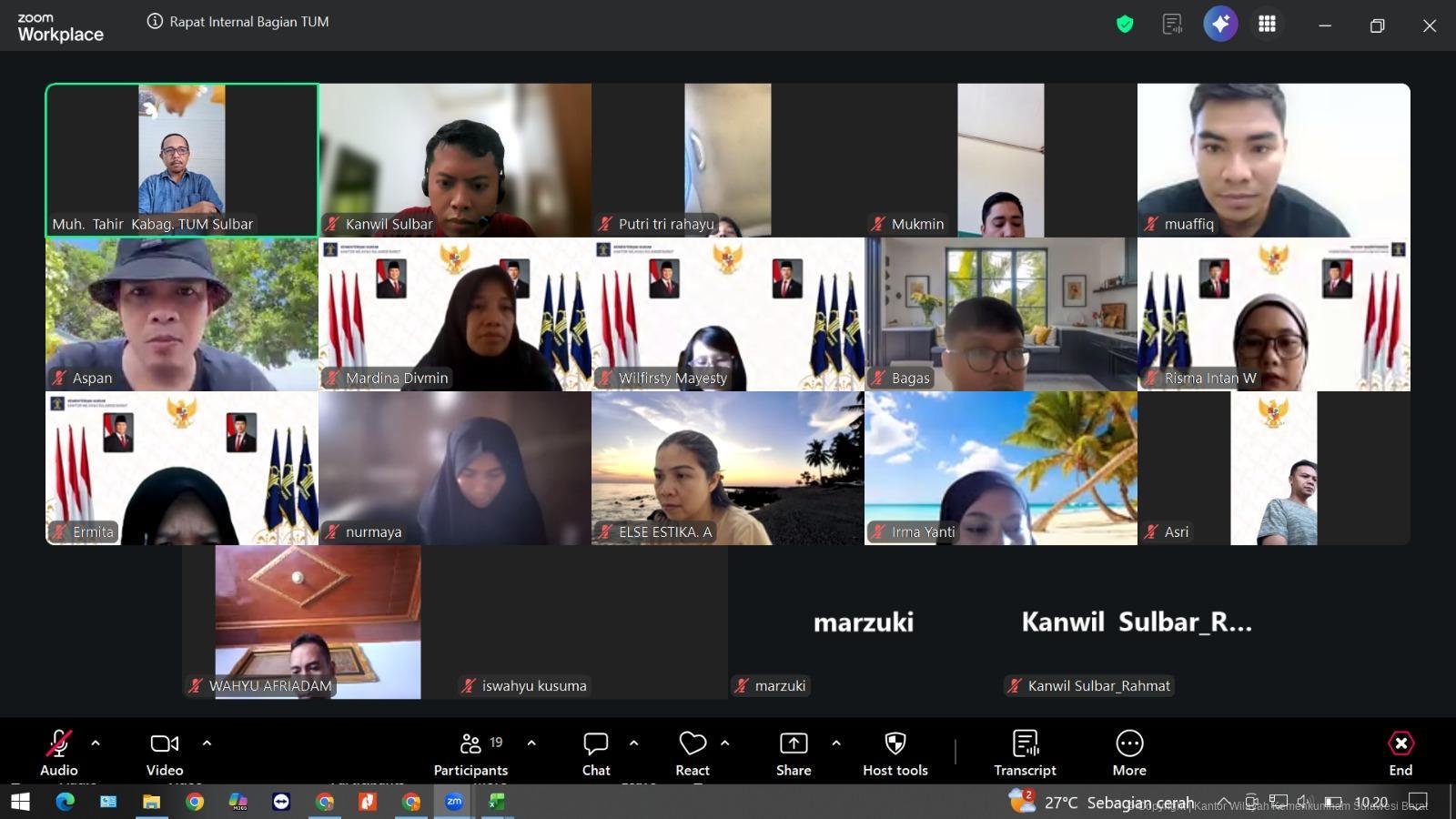Open the React emoji menu
The height and width of the screenshot is (819, 1456).
693,753
